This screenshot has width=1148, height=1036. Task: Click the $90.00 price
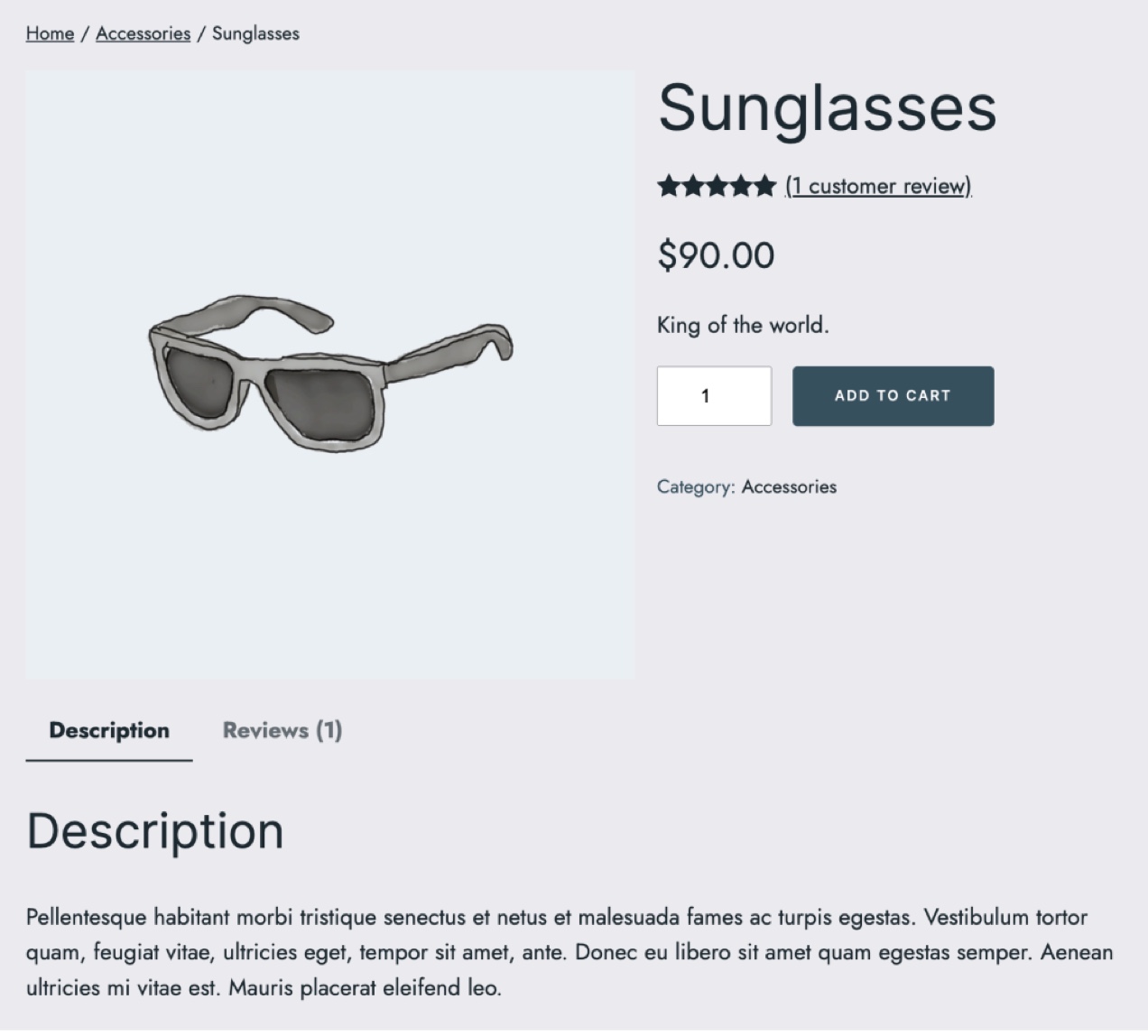click(716, 255)
